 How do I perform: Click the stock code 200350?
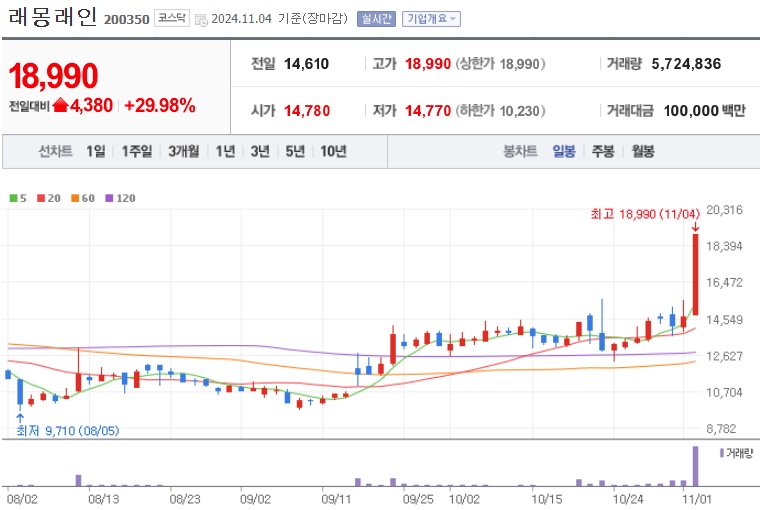127,19
